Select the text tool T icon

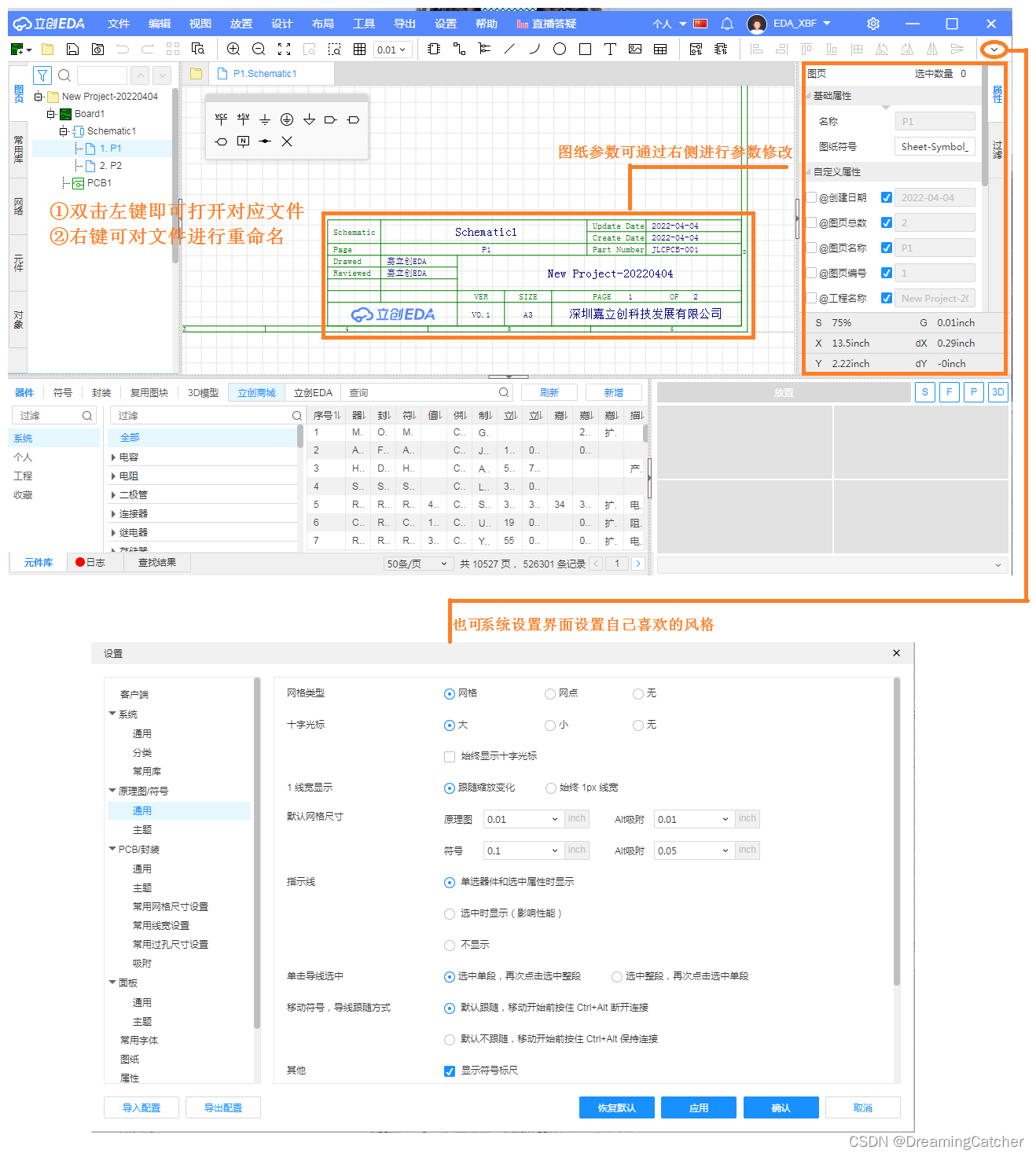(x=610, y=49)
